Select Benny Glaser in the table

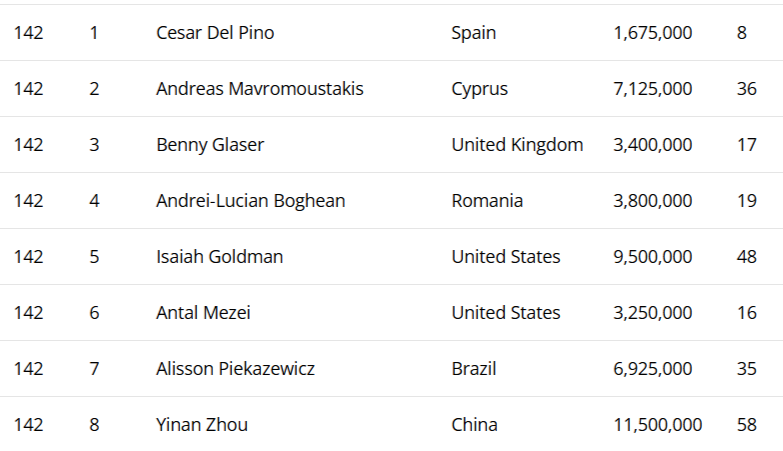210,145
